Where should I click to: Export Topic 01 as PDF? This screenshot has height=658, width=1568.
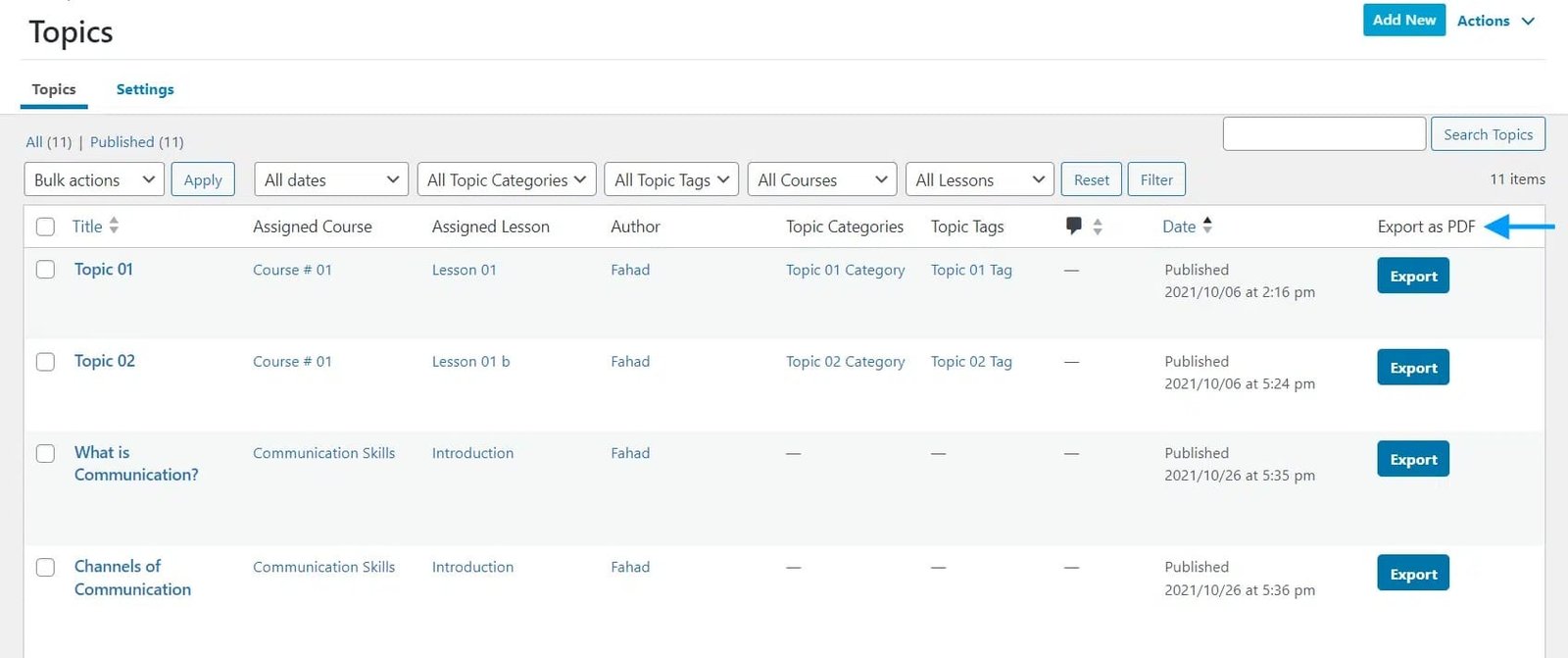[1413, 276]
